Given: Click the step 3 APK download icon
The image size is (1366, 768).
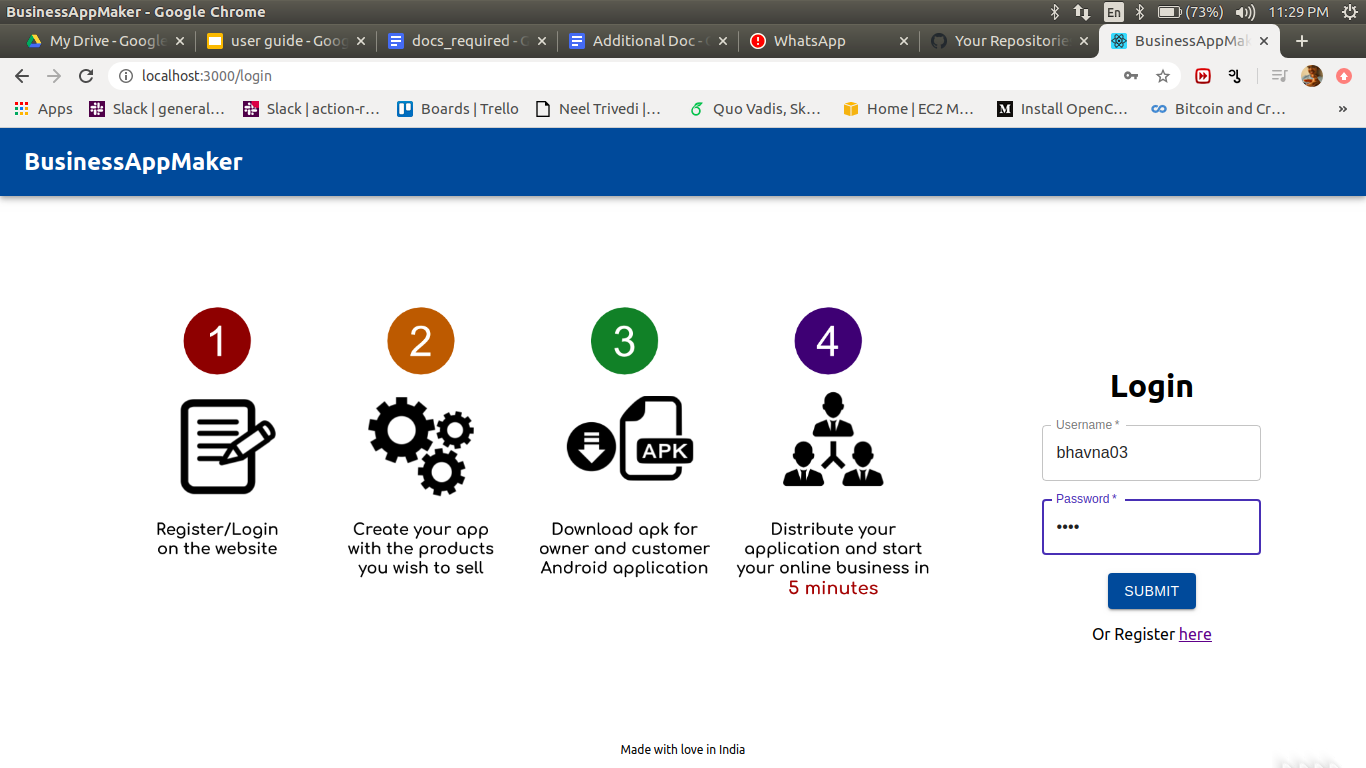Looking at the screenshot, I should pyautogui.click(x=630, y=439).
